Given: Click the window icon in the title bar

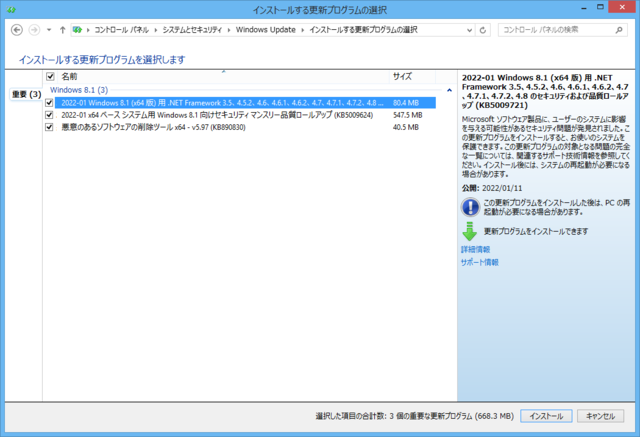Looking at the screenshot, I should (x=11, y=9).
